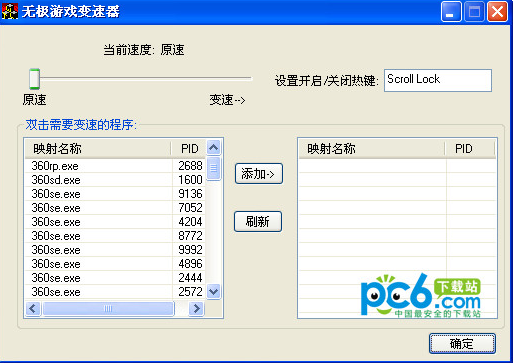Click the 添加-> button

pos(259,174)
